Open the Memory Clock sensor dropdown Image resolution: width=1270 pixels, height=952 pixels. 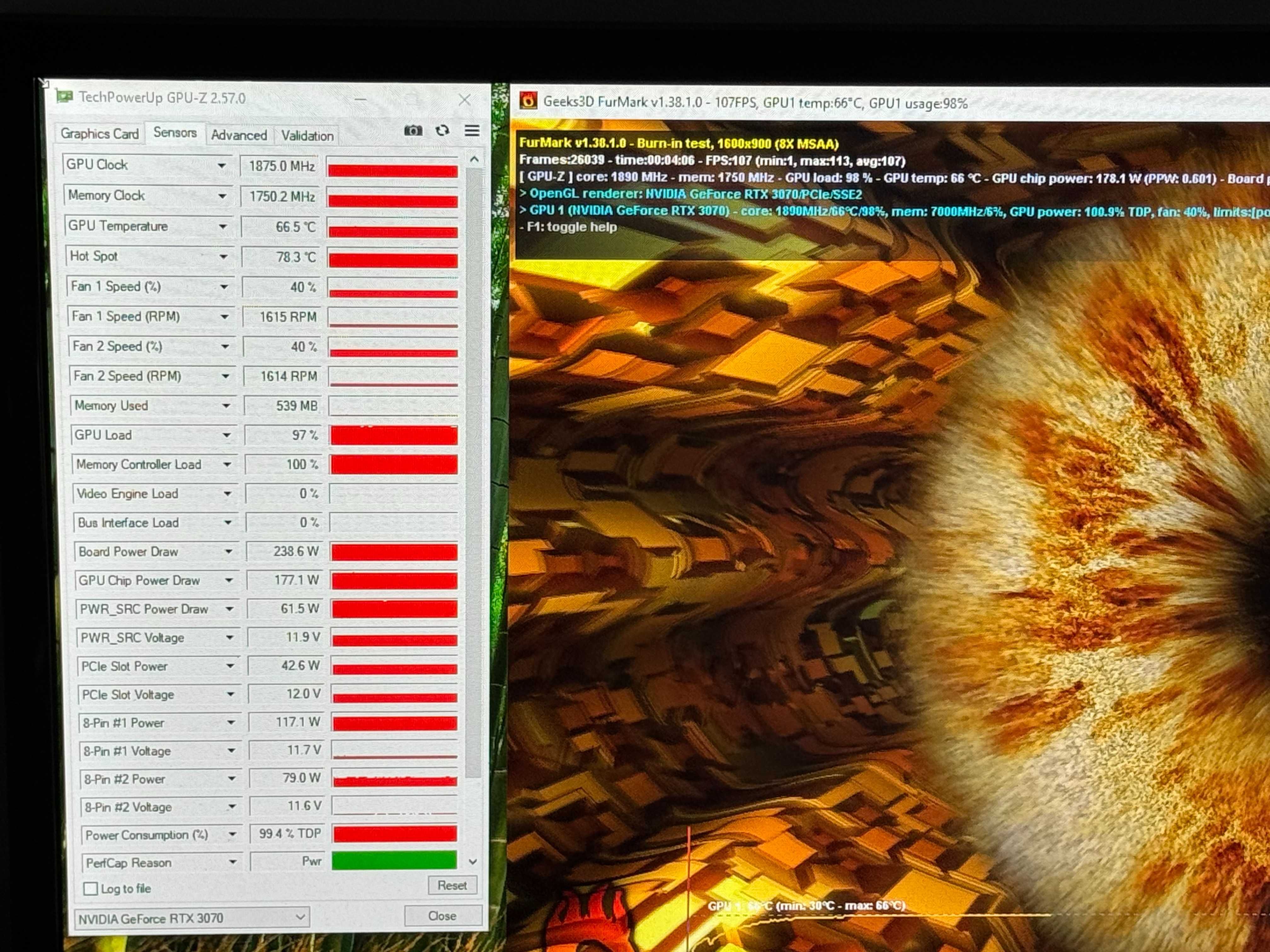(x=222, y=196)
